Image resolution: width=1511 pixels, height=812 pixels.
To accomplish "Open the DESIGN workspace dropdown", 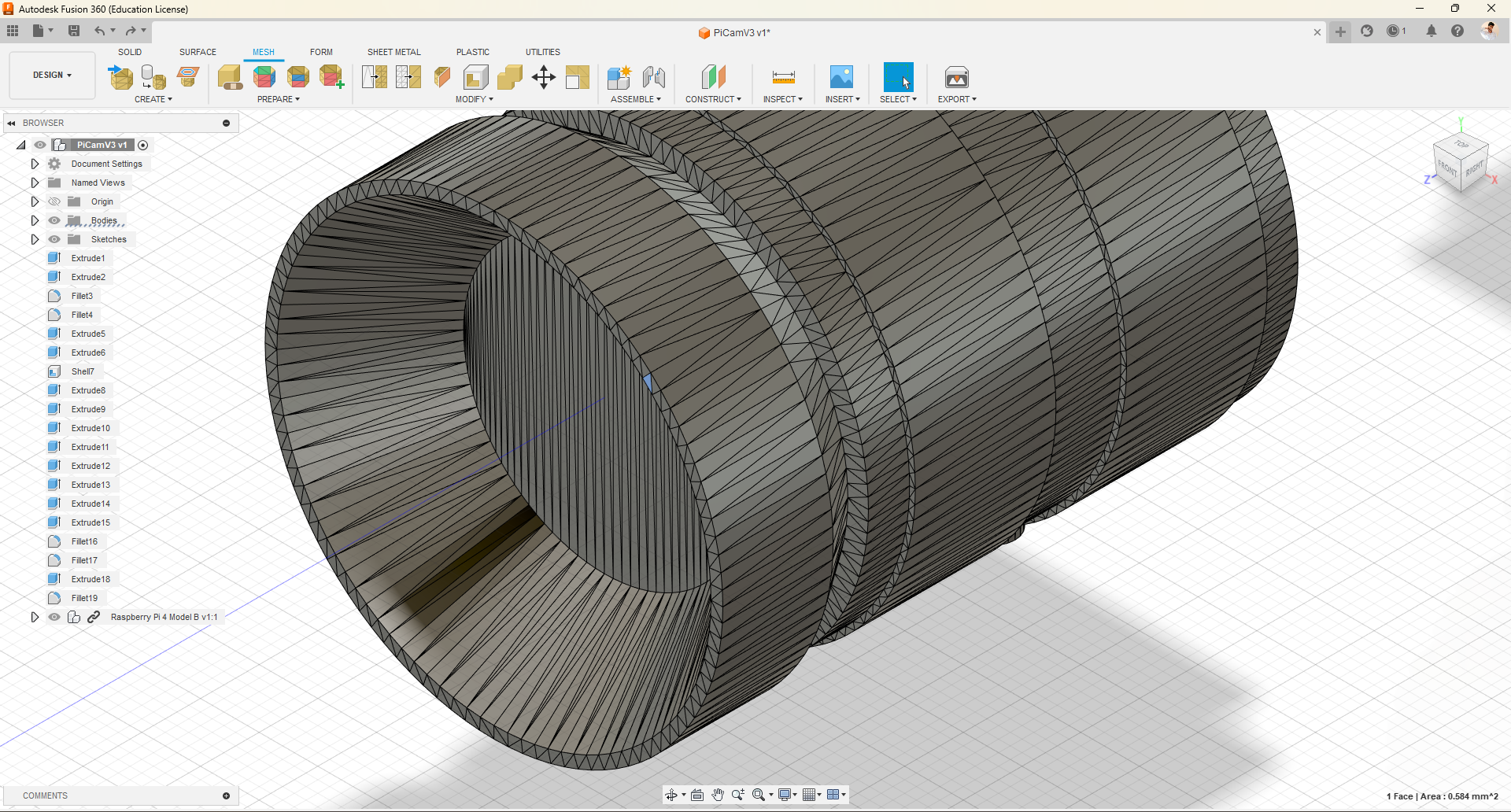I will click(x=52, y=75).
